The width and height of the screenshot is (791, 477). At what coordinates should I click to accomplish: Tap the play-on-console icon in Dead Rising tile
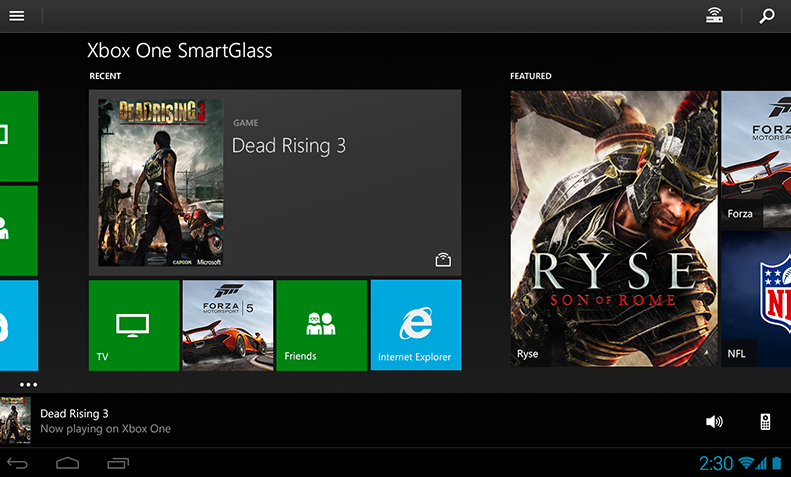click(x=443, y=260)
